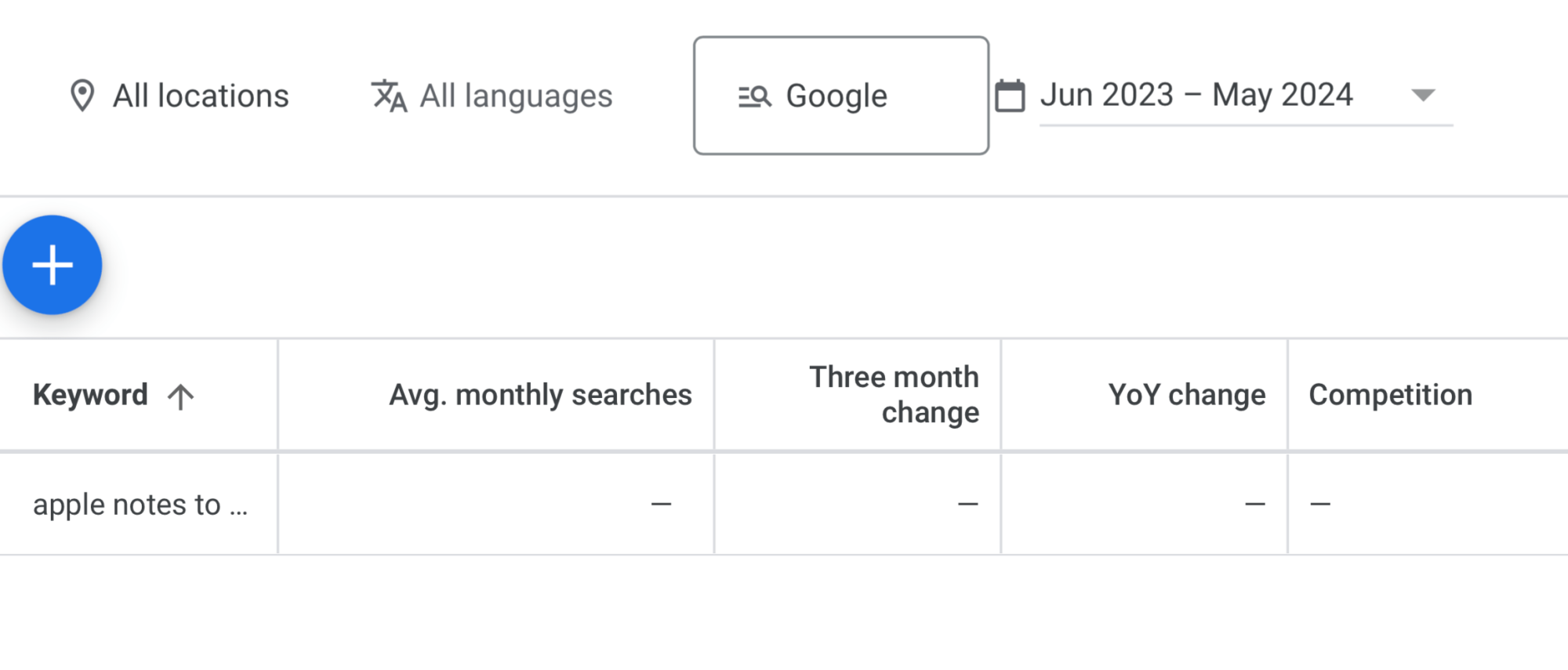Click the Keyword sort arrow icon
Viewport: 1568px width, 670px height.
(180, 397)
